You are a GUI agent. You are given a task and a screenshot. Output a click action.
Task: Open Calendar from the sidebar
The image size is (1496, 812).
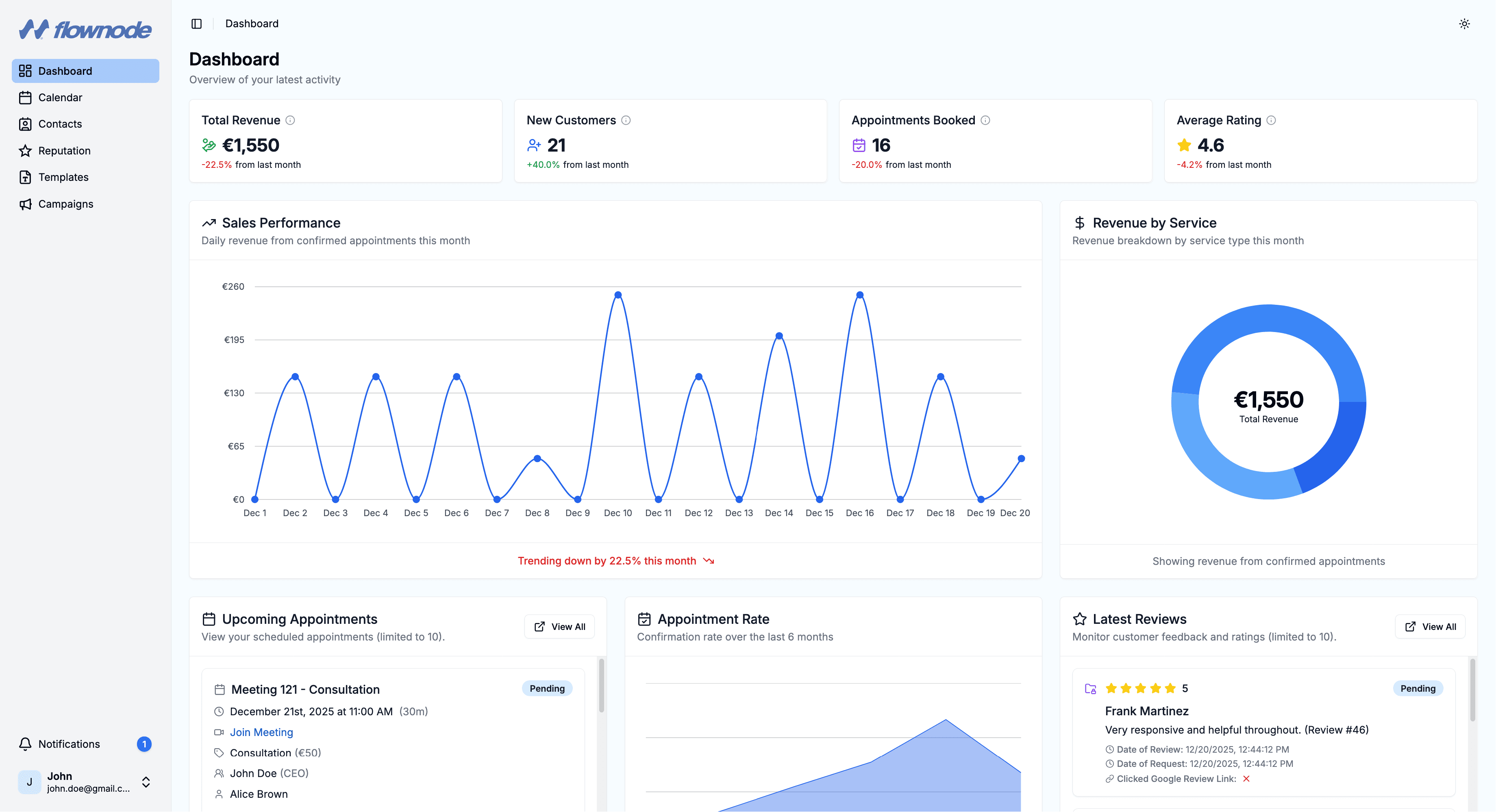pyautogui.click(x=60, y=98)
